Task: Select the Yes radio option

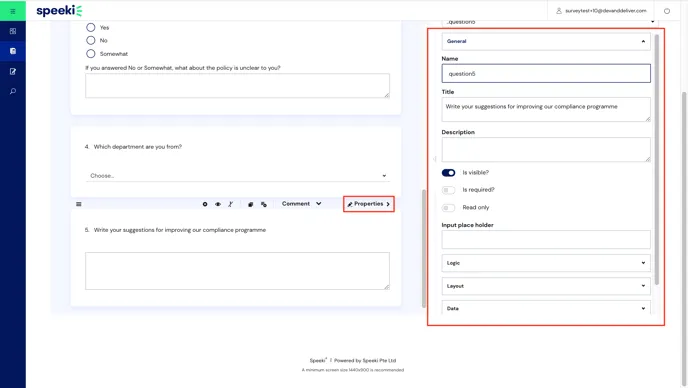Action: pos(90,27)
